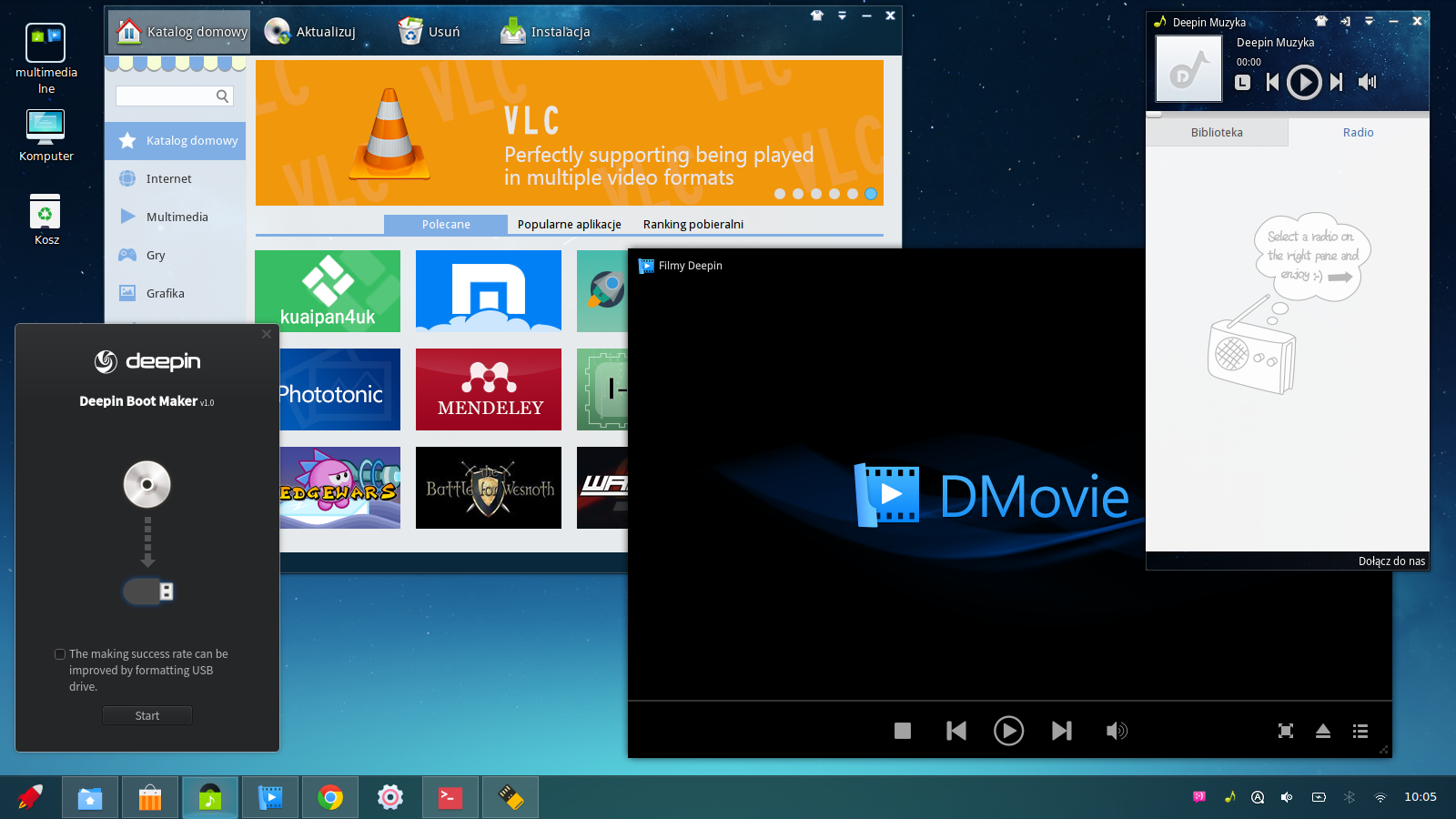Select the Grafika category in sidebar
This screenshot has width=1456, height=819.
[175, 294]
